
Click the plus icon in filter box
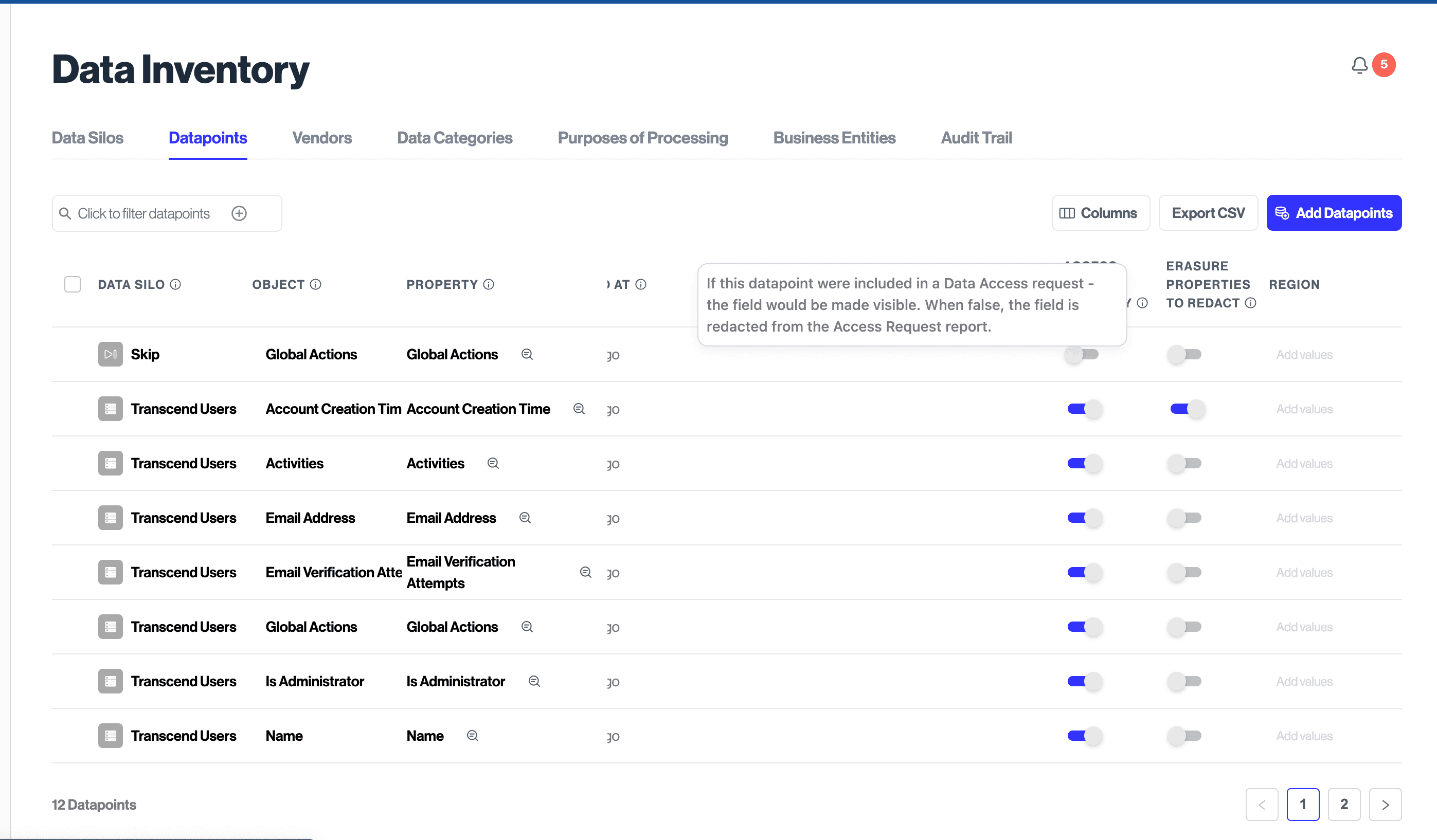tap(239, 213)
